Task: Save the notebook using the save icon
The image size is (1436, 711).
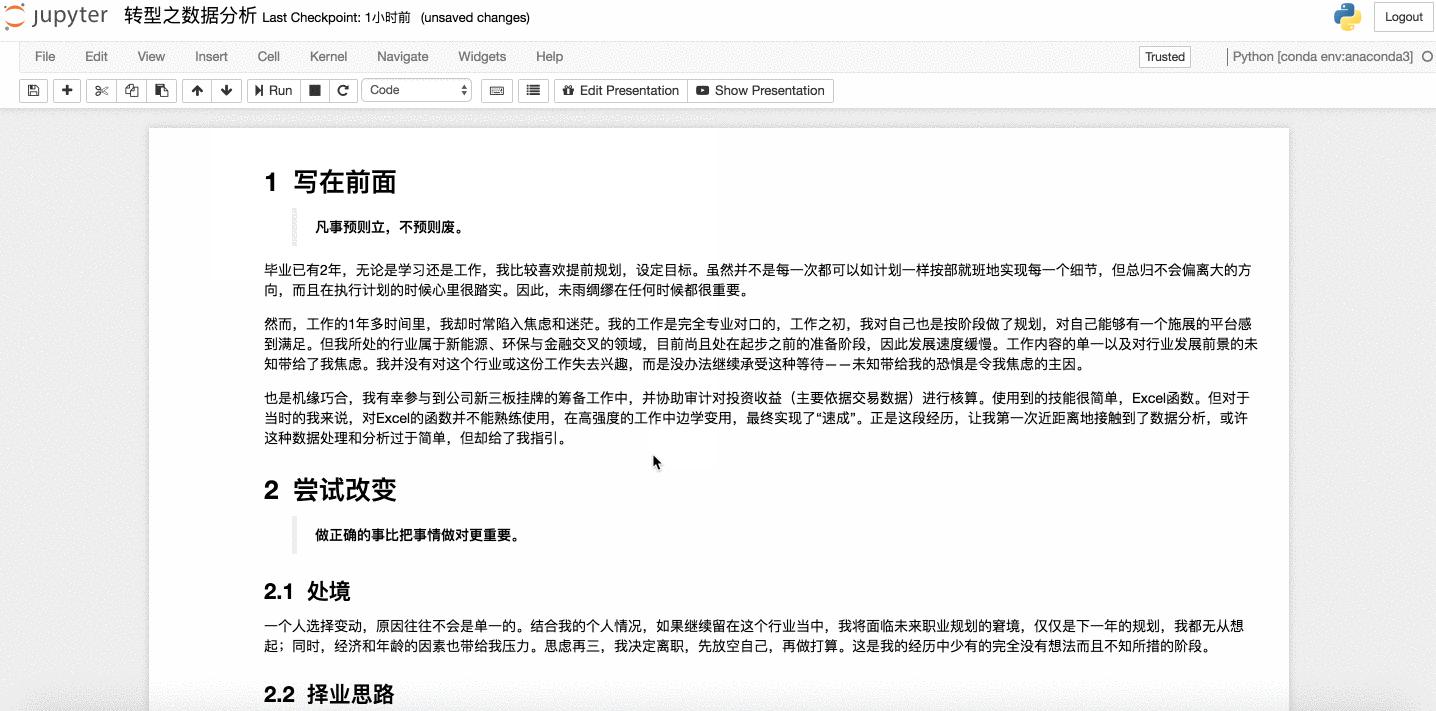Action: click(33, 90)
